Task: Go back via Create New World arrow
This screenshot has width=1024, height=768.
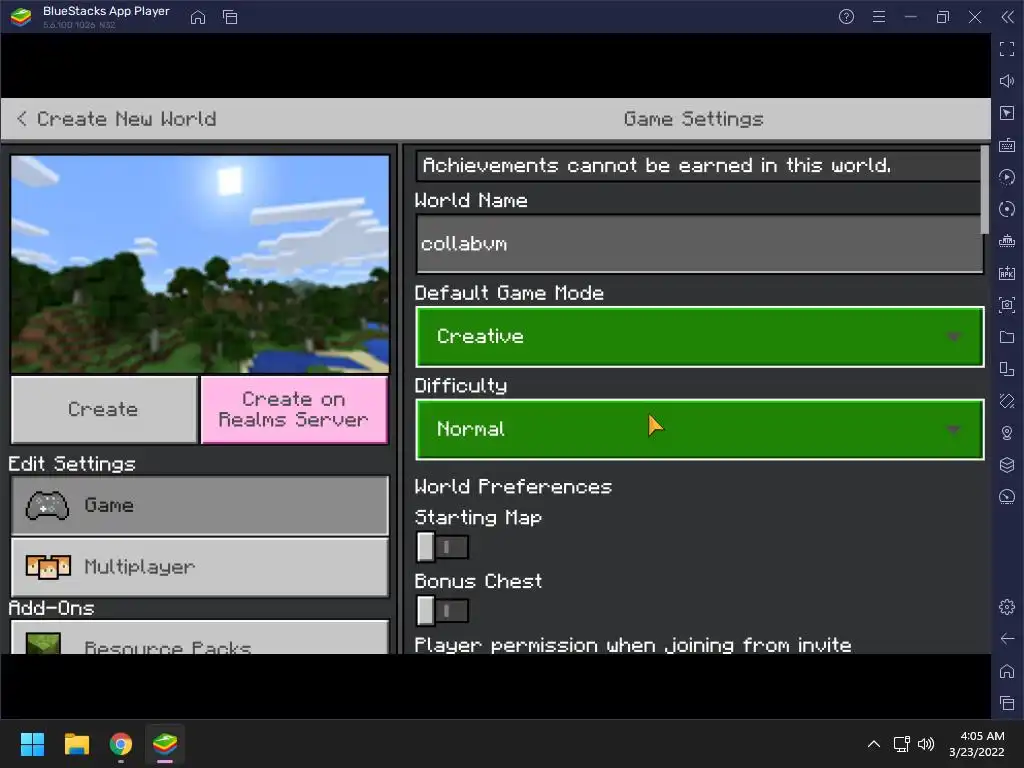Action: pyautogui.click(x=22, y=119)
